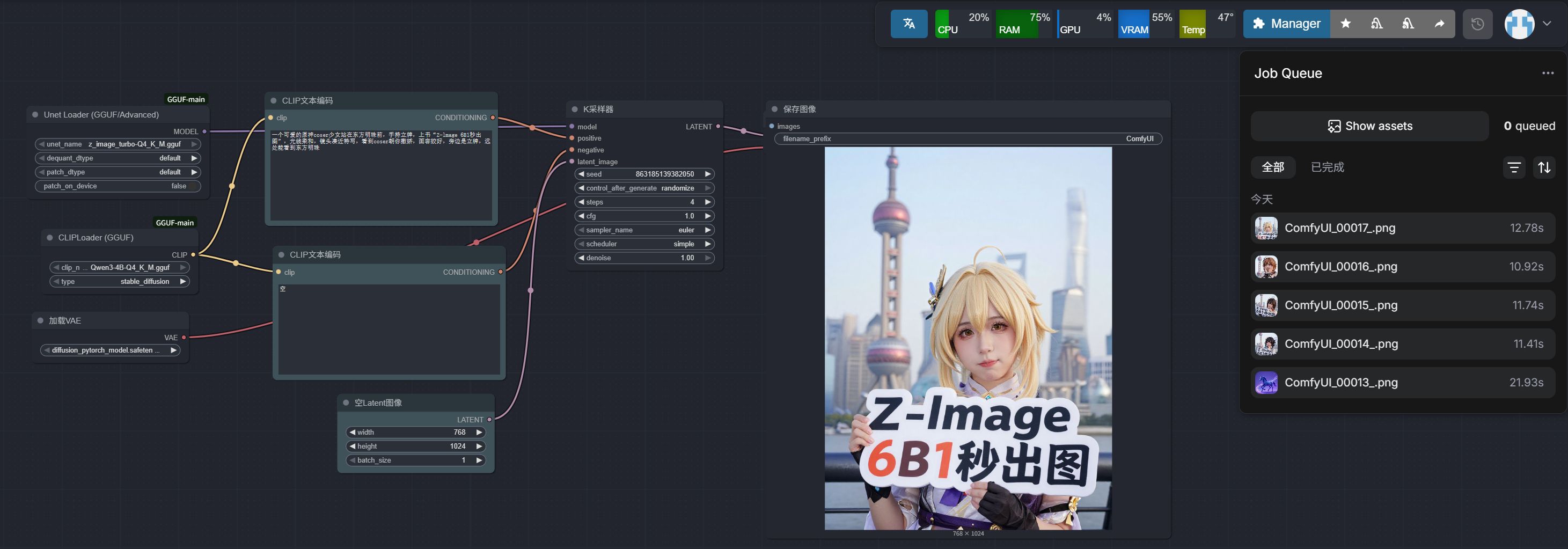The height and width of the screenshot is (549, 1568).
Task: Click the empty negative prompt text area
Action: [x=389, y=330]
